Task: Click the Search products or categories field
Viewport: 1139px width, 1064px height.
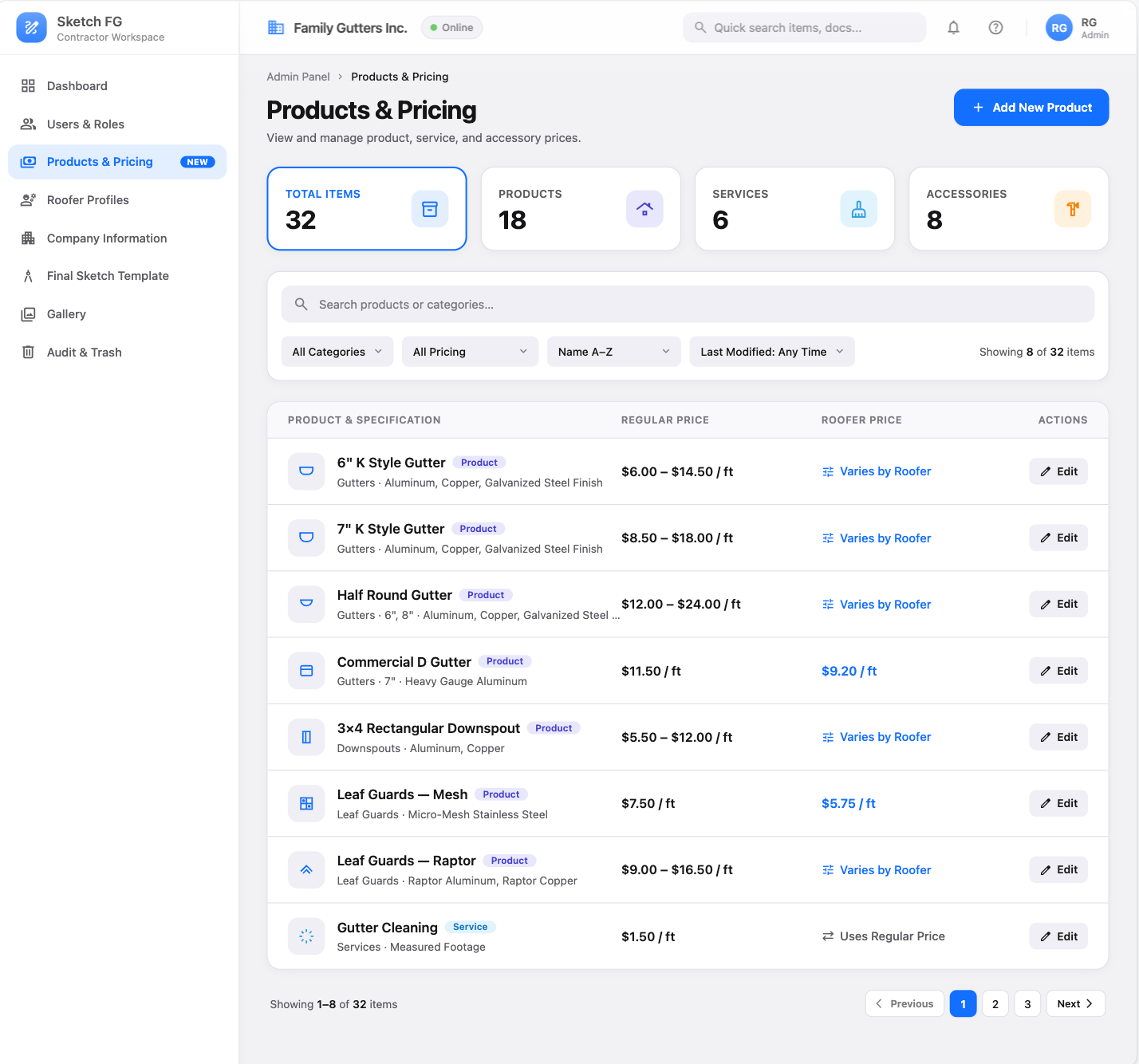Action: (x=688, y=305)
